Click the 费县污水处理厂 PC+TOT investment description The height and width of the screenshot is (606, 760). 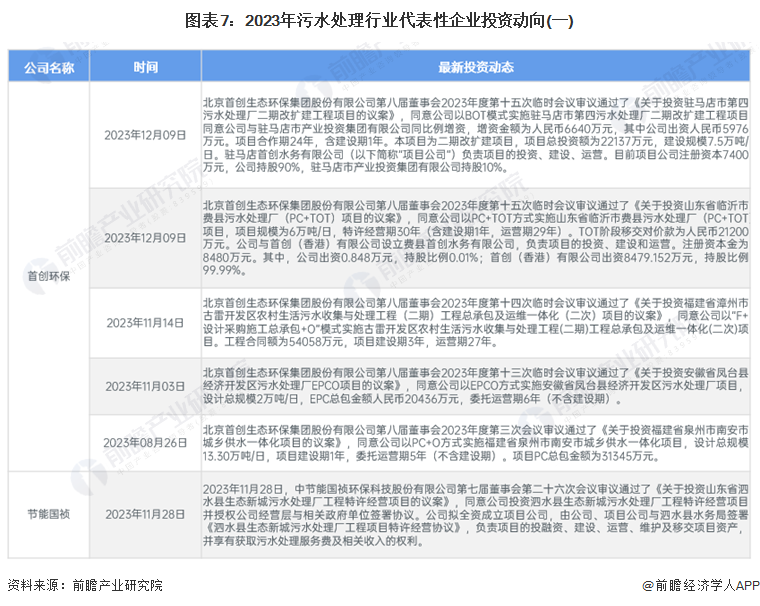(475, 238)
